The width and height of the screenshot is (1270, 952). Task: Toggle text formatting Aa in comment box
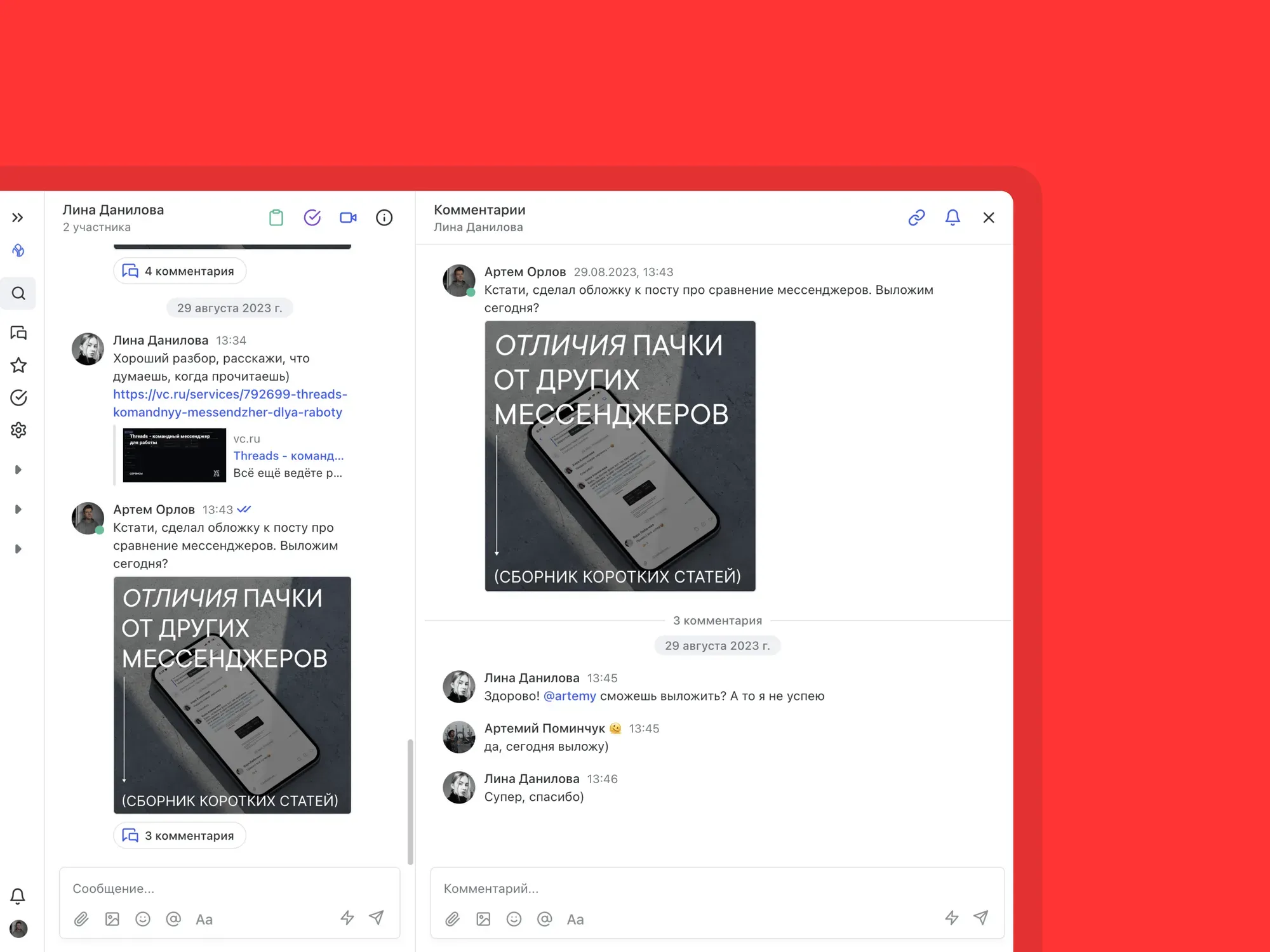(575, 919)
